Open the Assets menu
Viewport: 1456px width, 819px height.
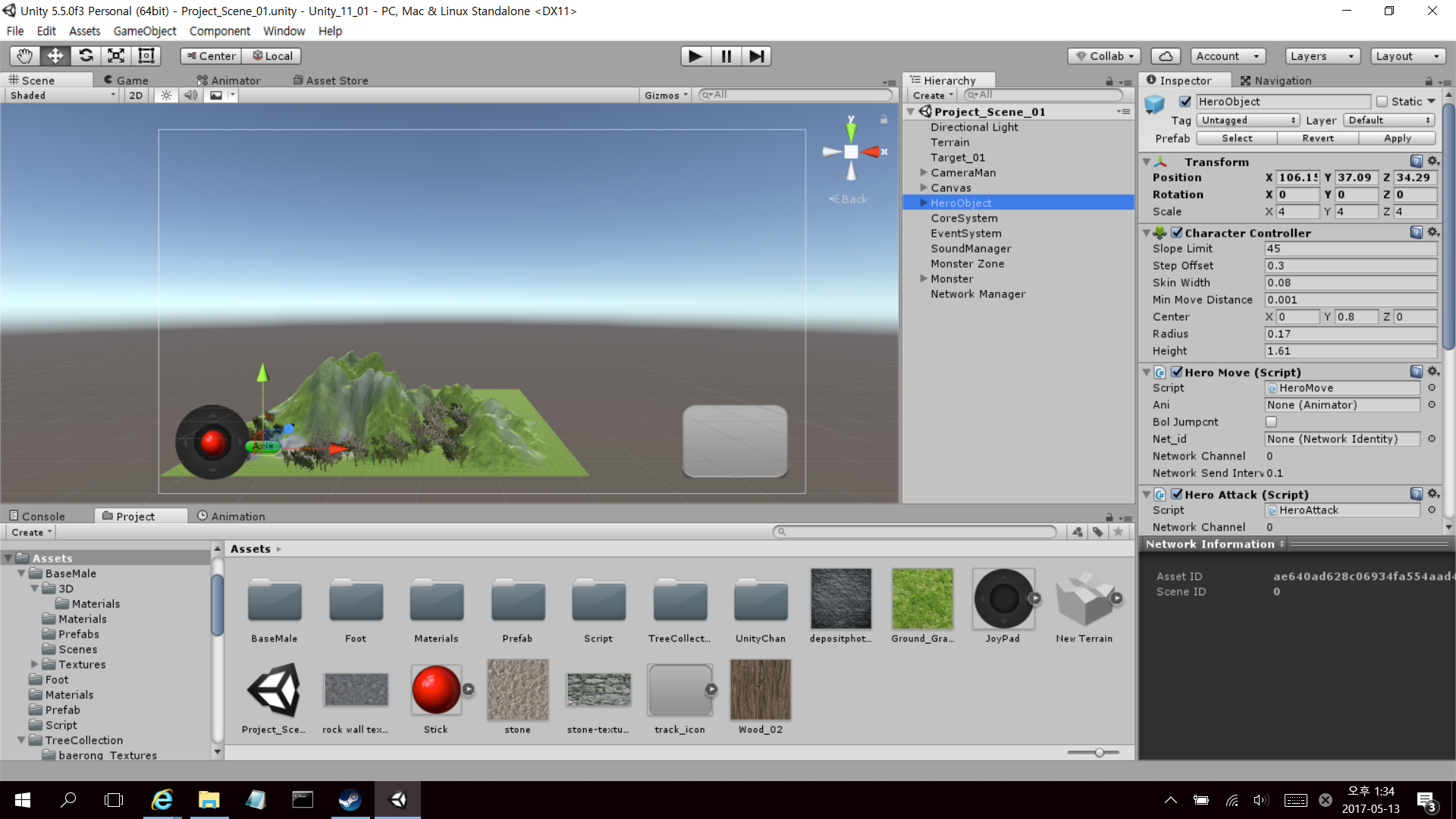(84, 31)
